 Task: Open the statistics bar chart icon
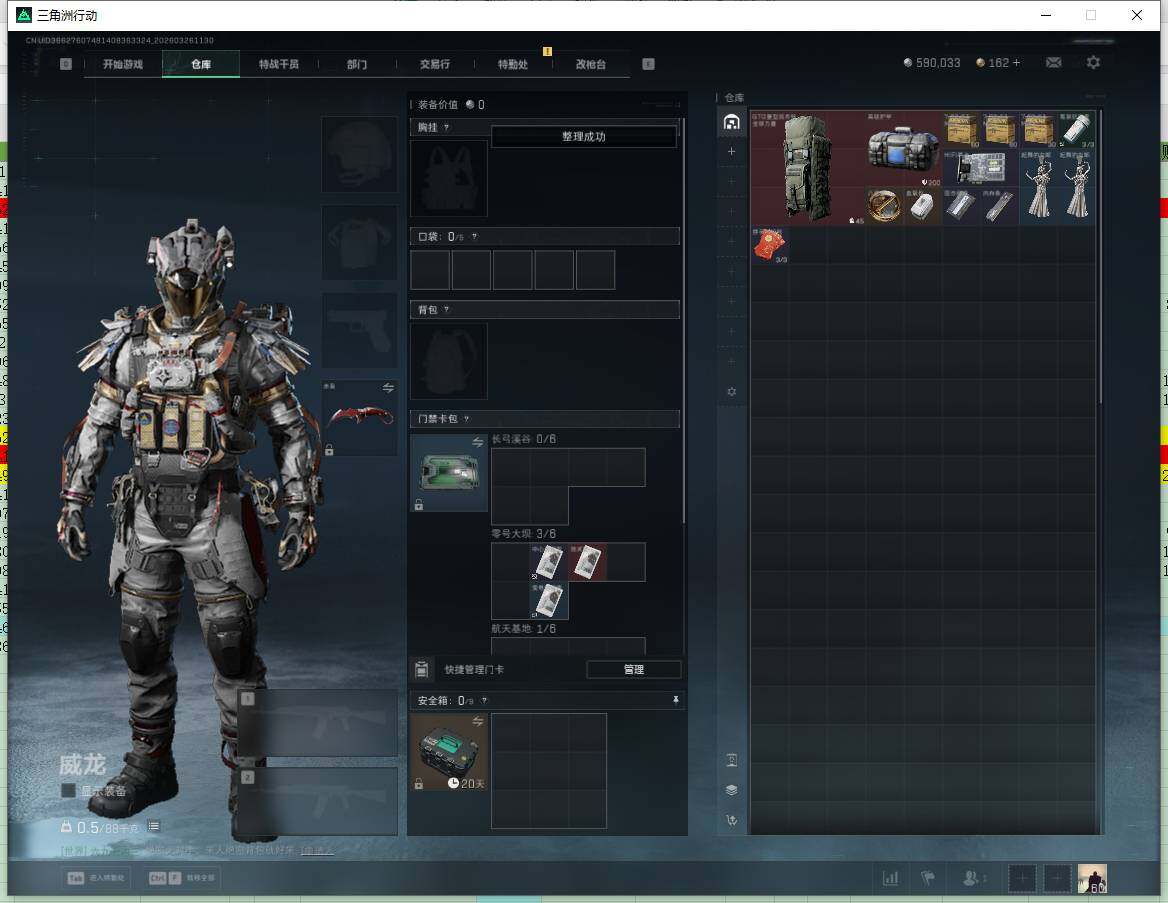tap(891, 878)
